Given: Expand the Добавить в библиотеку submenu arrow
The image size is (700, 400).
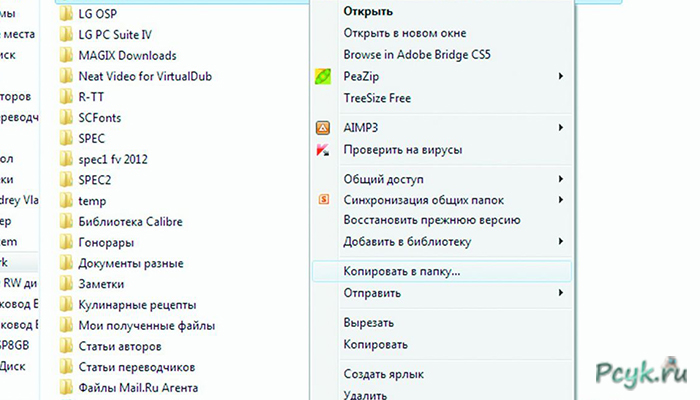Looking at the screenshot, I should [561, 242].
